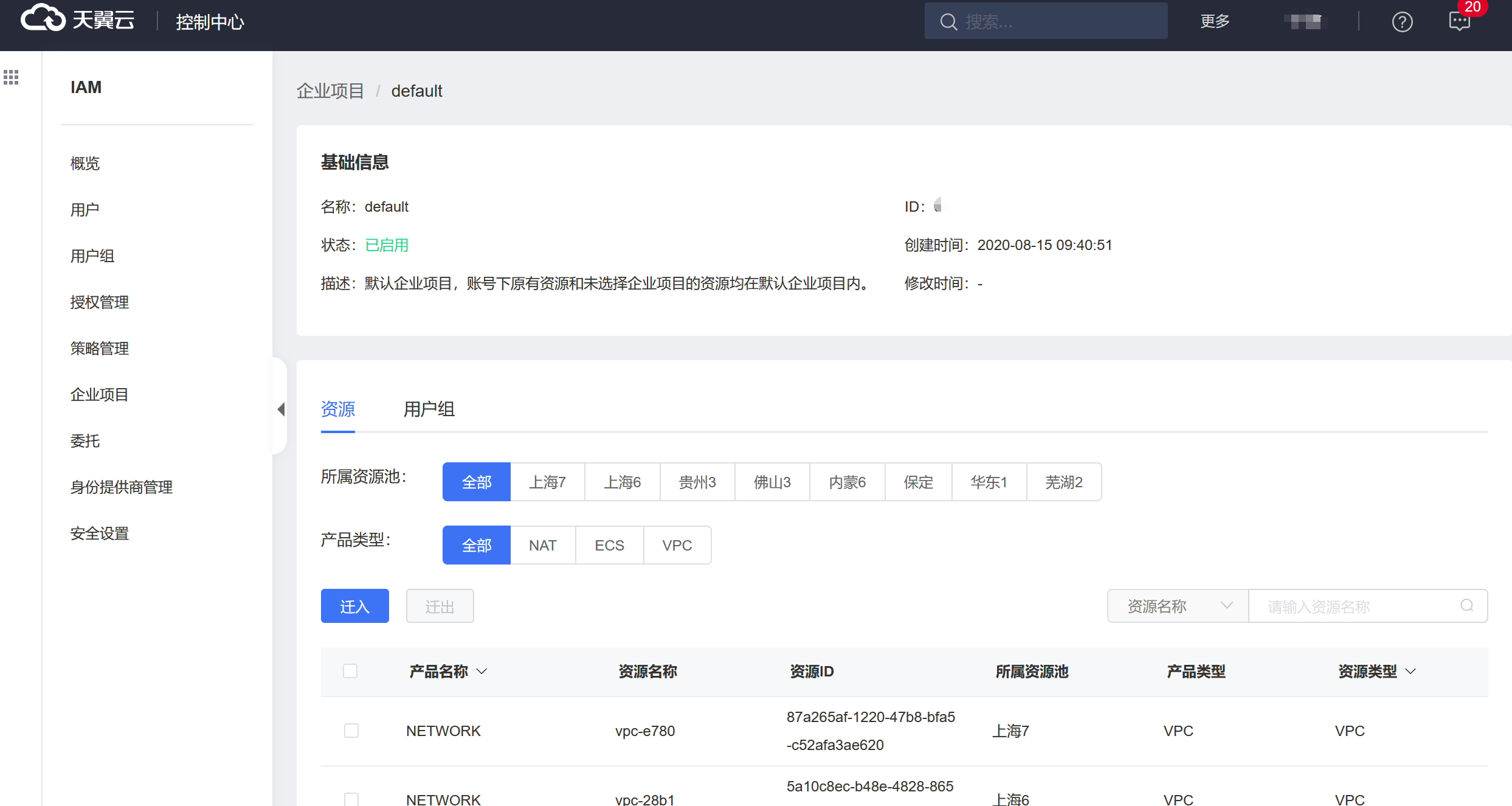Check the vpc-e780 row checkbox
Image resolution: width=1512 pixels, height=806 pixels.
coord(351,731)
